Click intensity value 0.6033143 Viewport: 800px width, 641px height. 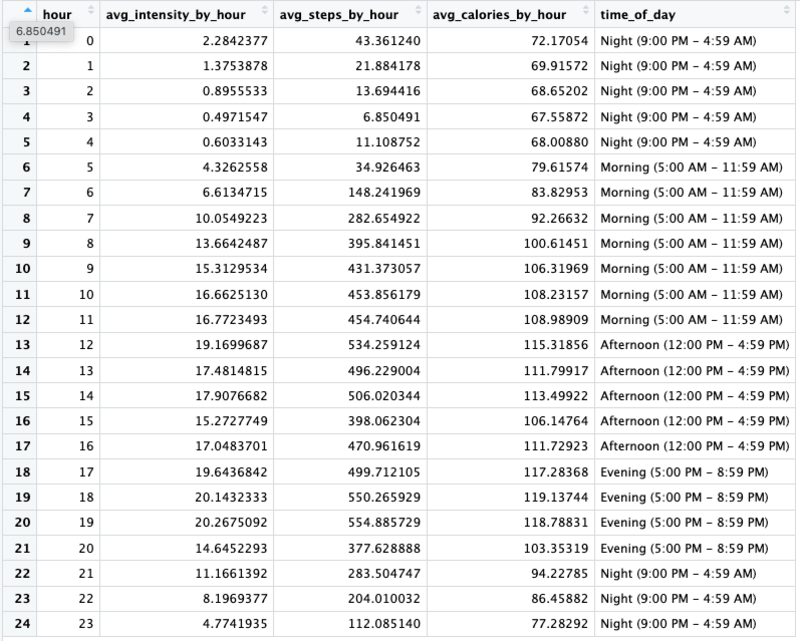pos(235,142)
